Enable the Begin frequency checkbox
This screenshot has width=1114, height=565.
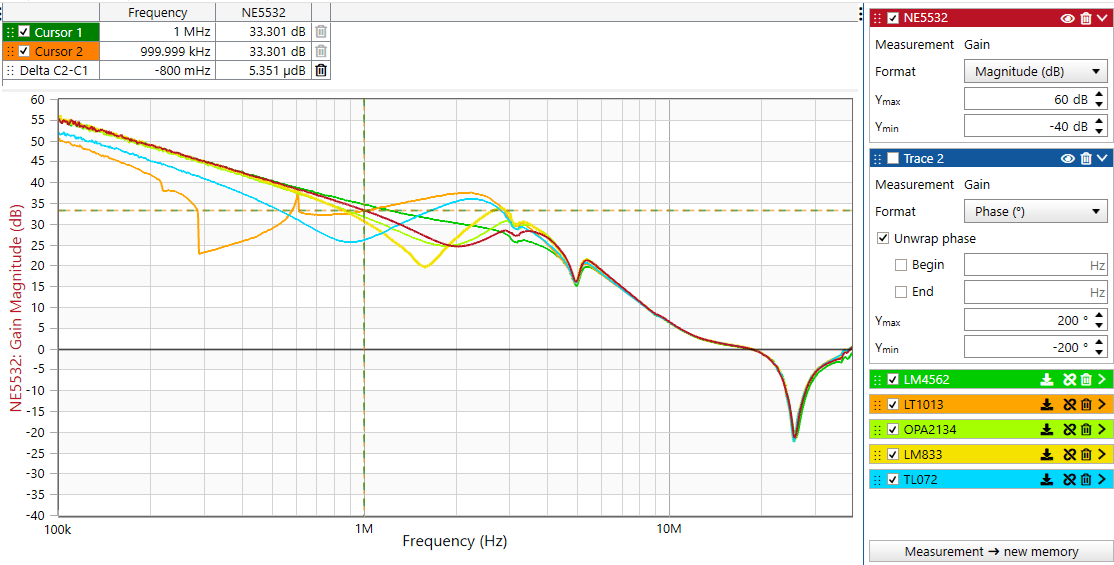(x=901, y=265)
